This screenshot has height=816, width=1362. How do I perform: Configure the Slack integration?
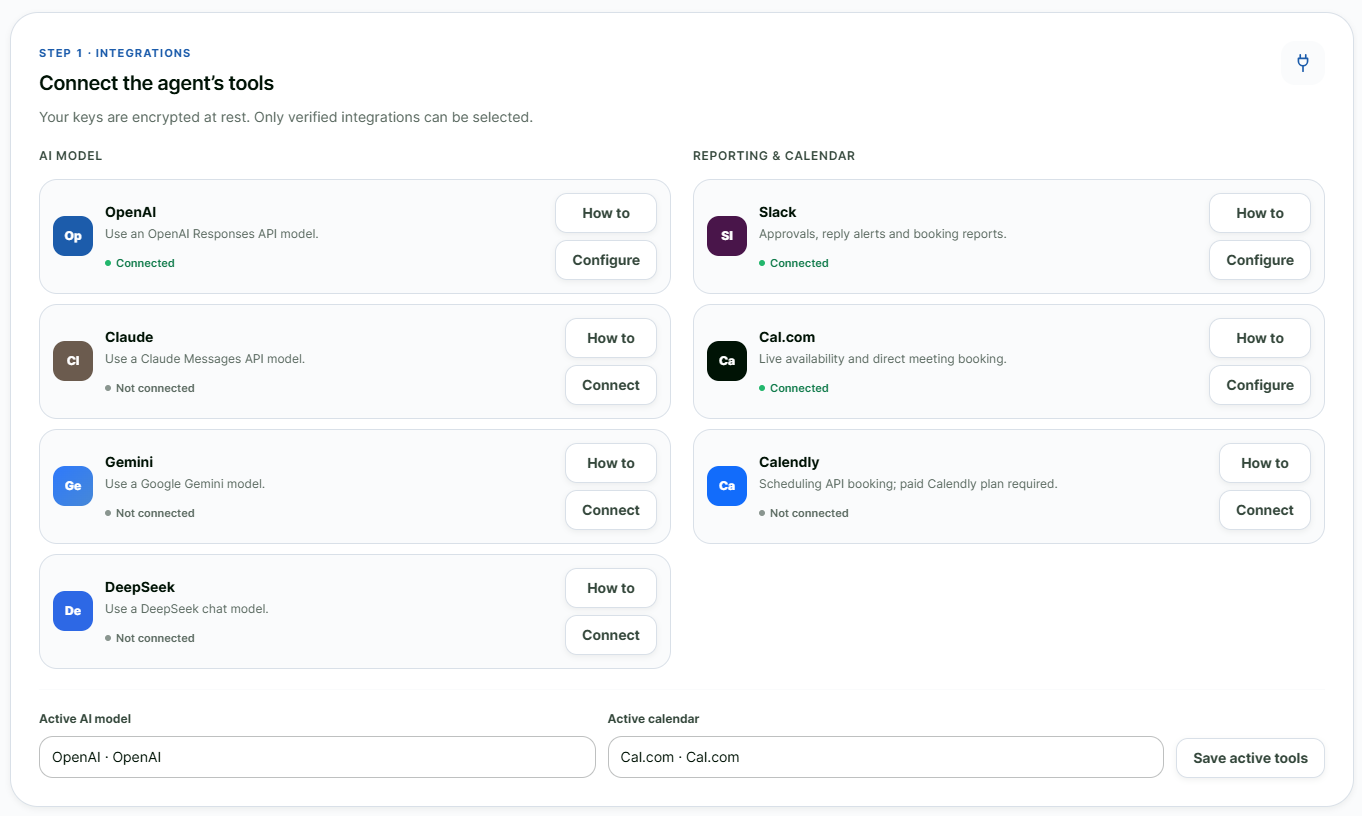1260,260
